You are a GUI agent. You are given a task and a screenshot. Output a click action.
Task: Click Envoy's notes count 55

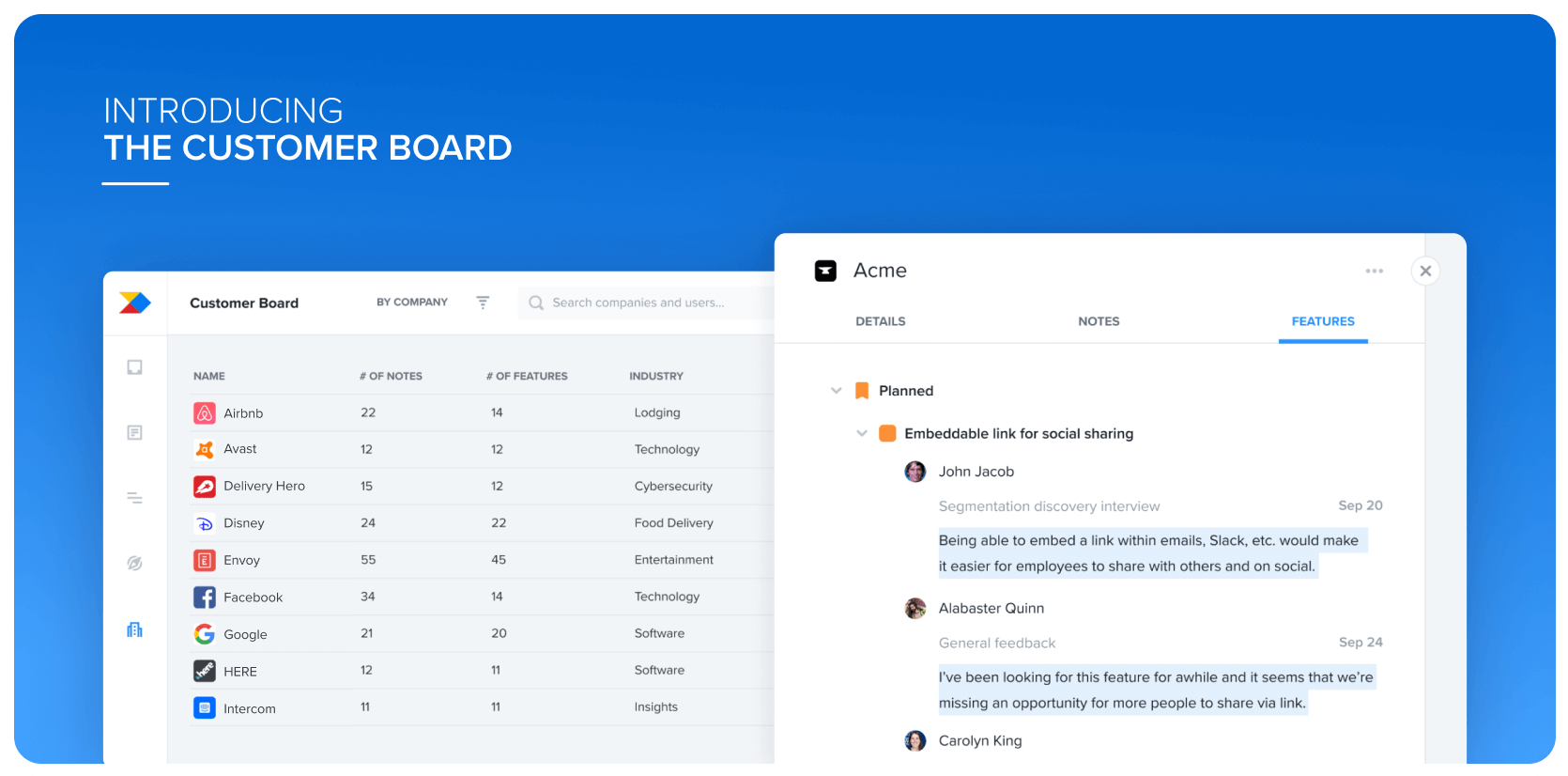tap(368, 560)
